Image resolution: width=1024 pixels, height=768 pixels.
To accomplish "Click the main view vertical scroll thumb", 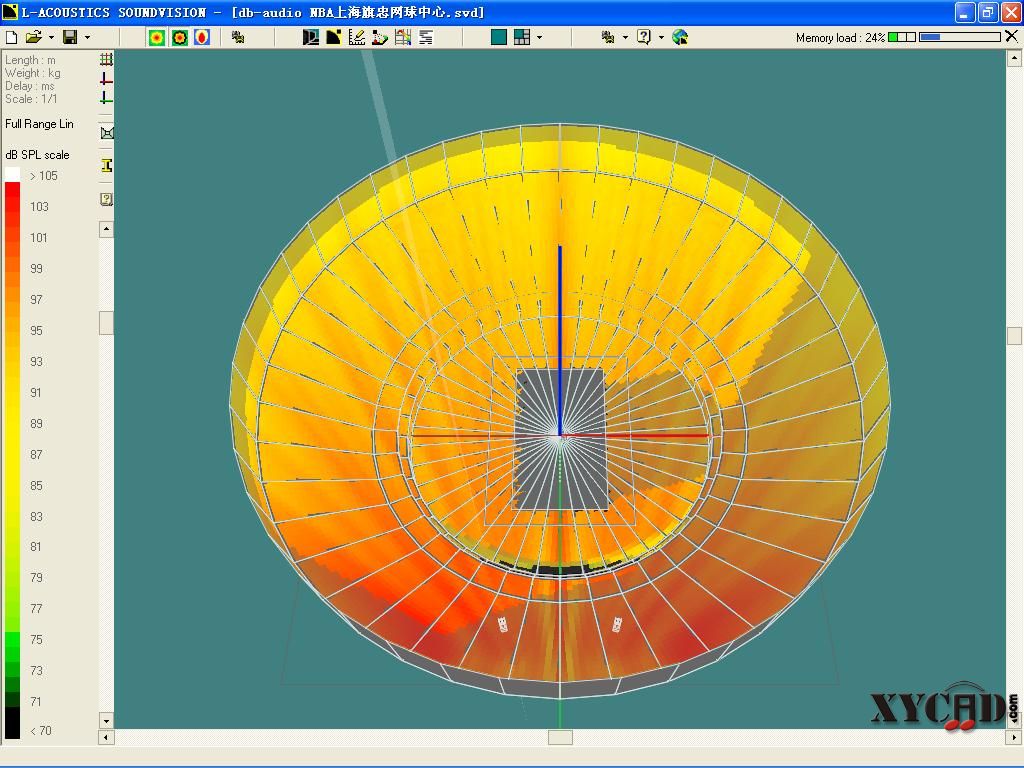I will [1014, 336].
